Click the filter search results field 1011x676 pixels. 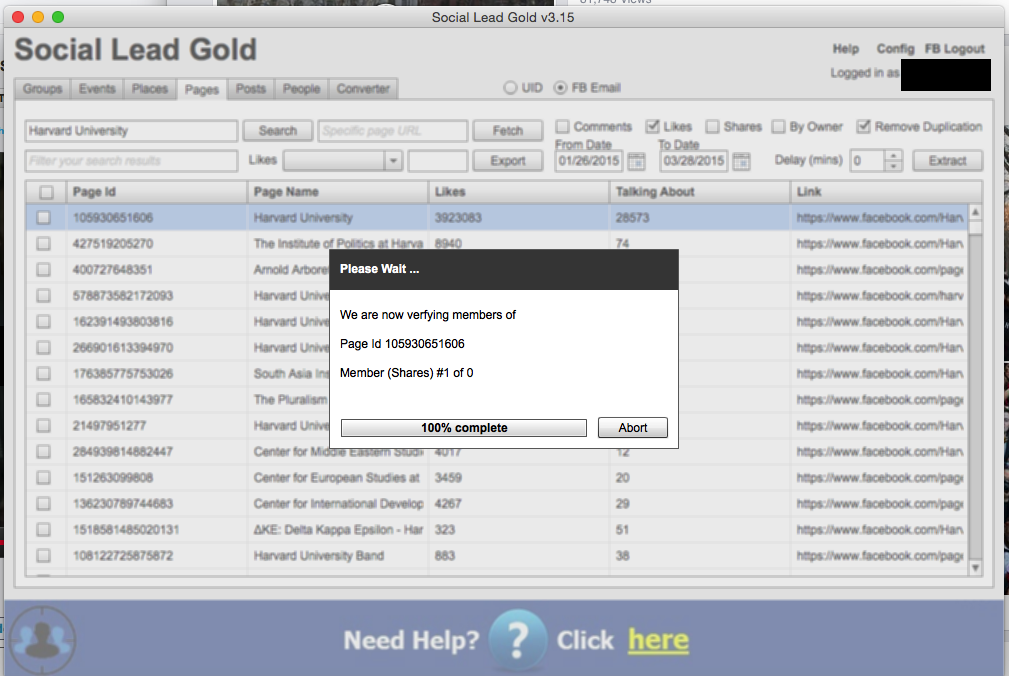132,161
